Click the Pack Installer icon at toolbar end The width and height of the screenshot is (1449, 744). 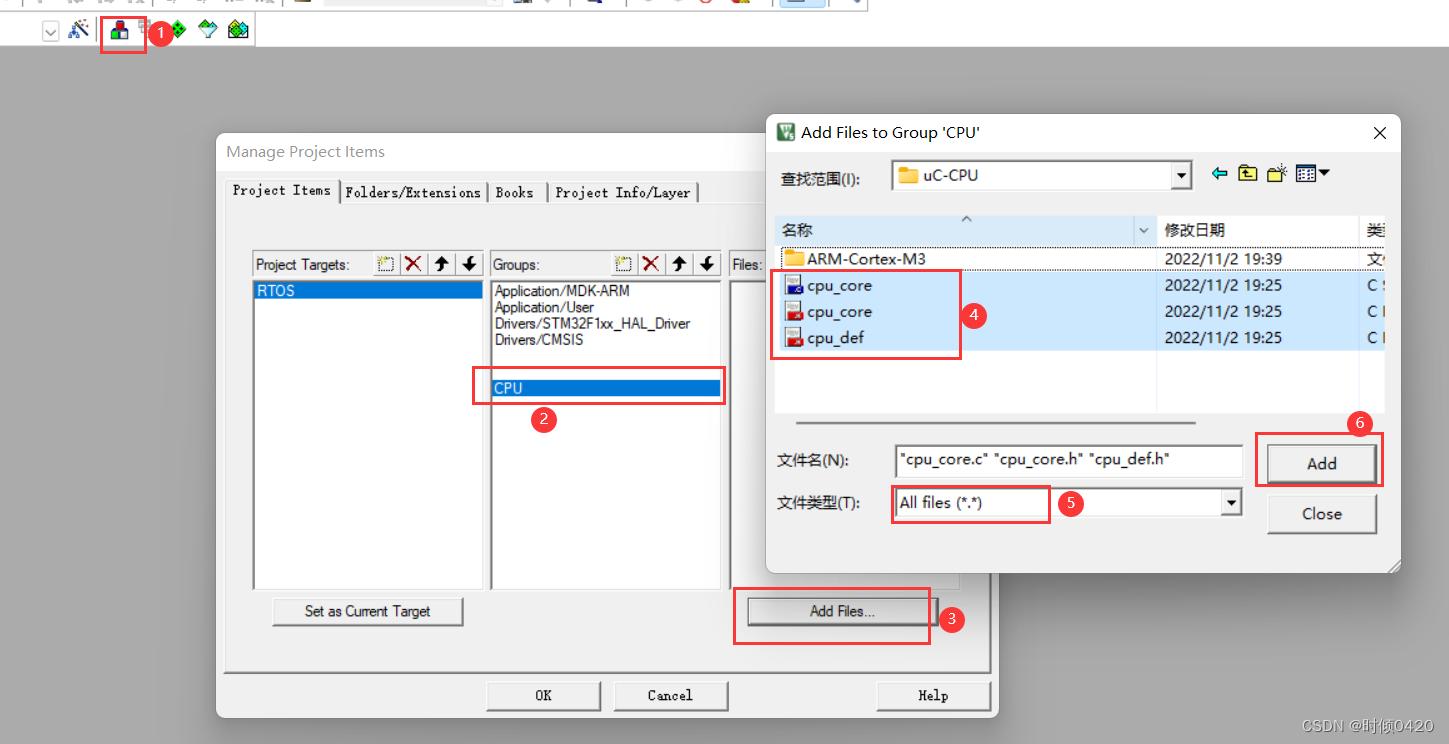[x=237, y=30]
